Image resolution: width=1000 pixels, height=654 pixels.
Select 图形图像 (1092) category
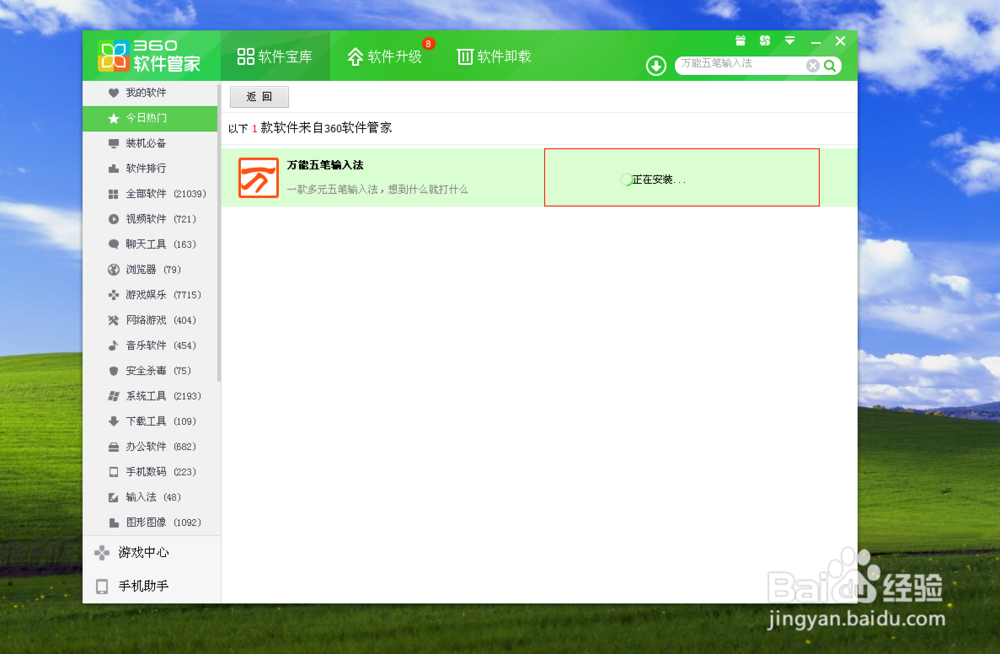coord(150,523)
